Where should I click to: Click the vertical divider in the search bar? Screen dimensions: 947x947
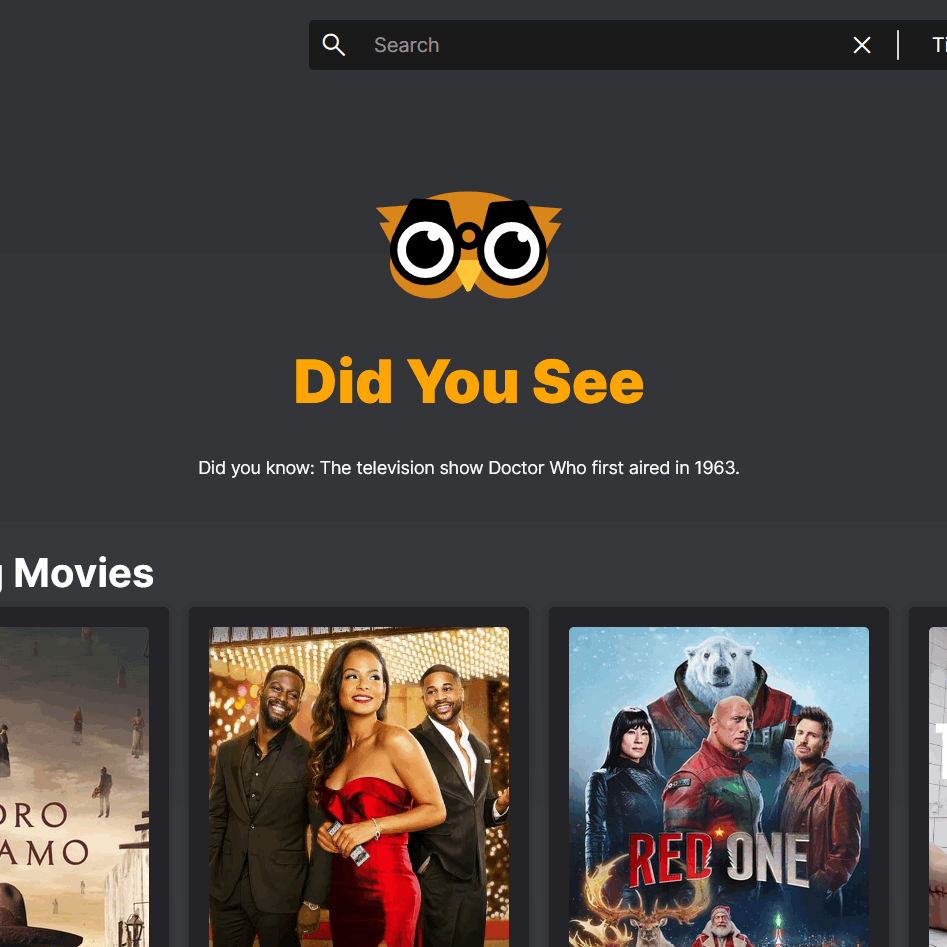(x=898, y=45)
